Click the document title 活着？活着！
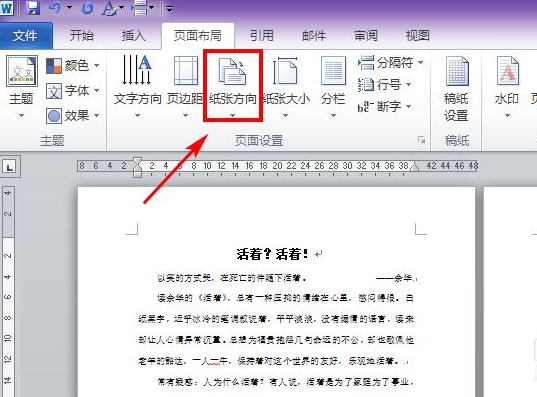The height and width of the screenshot is (397, 537). pyautogui.click(x=272, y=254)
